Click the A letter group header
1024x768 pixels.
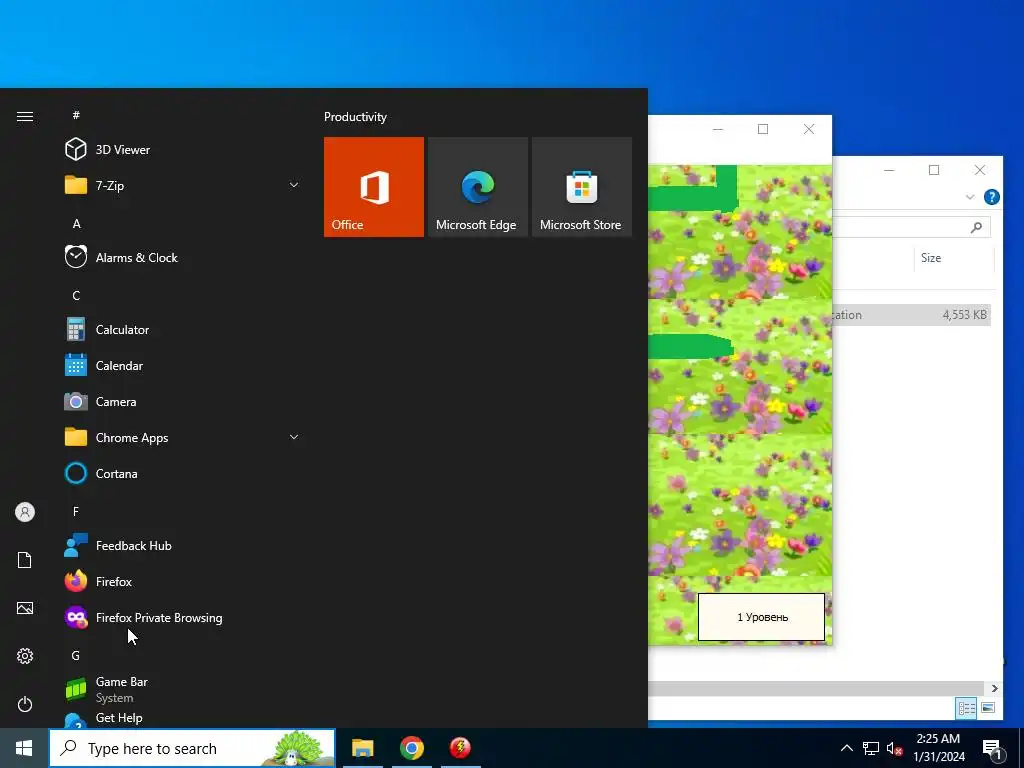click(x=76, y=223)
